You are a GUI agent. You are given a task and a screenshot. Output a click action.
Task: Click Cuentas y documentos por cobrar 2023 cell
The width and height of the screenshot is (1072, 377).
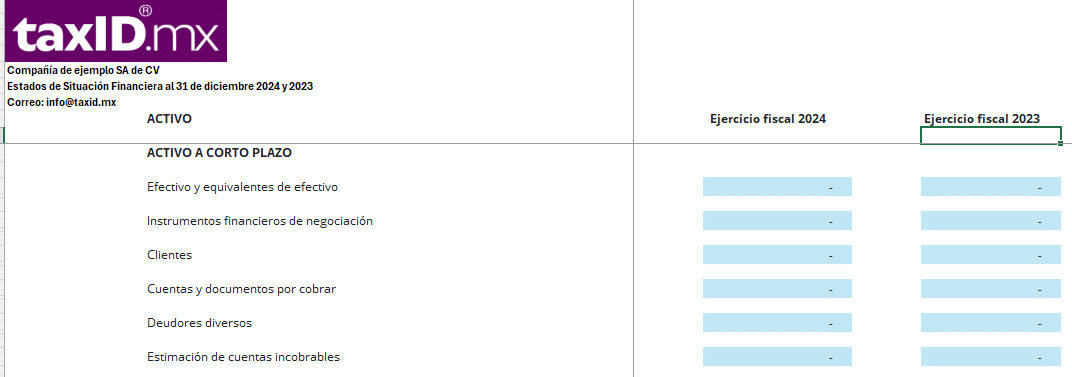[991, 289]
